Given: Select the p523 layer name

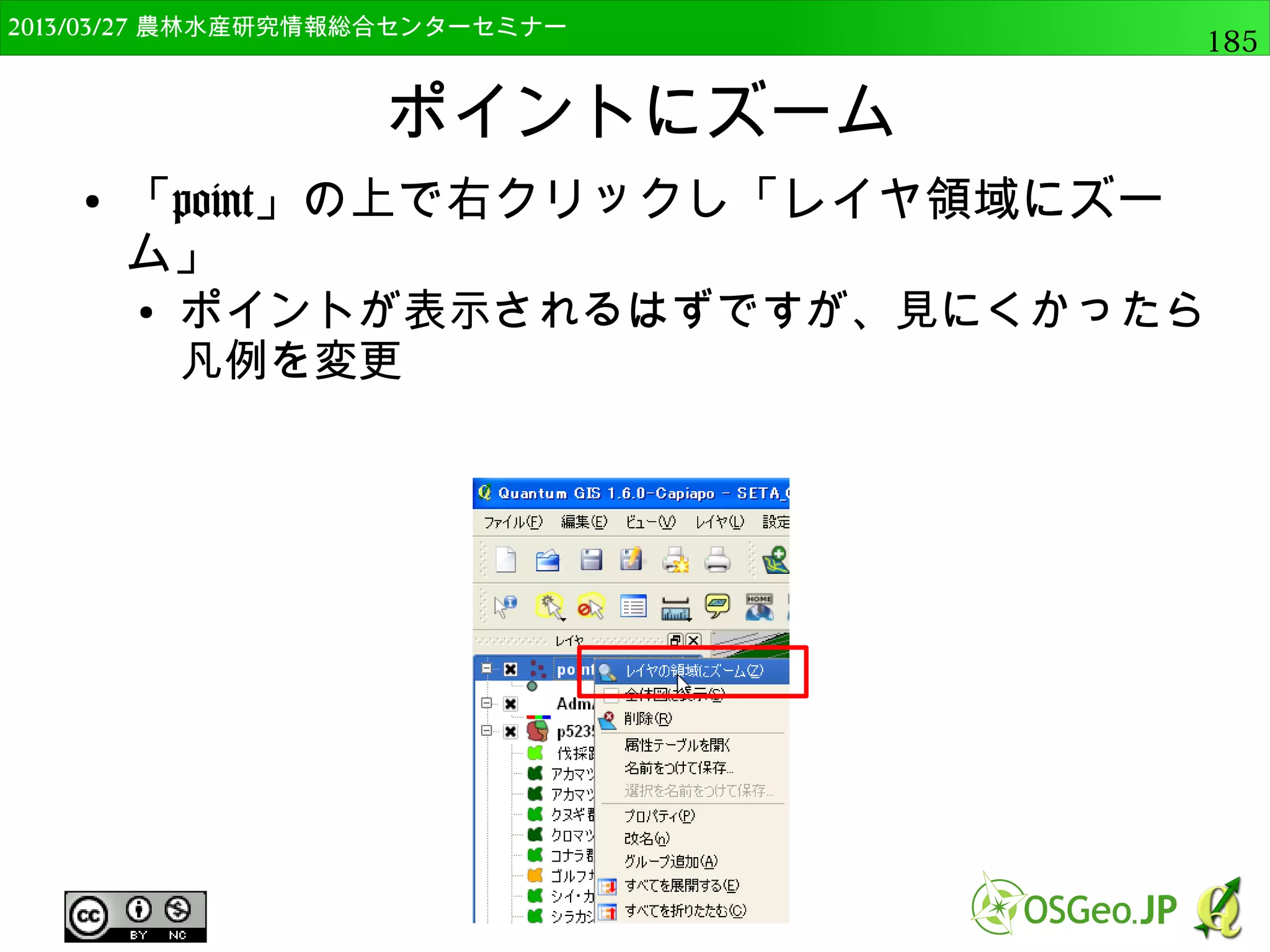Looking at the screenshot, I should tap(575, 731).
